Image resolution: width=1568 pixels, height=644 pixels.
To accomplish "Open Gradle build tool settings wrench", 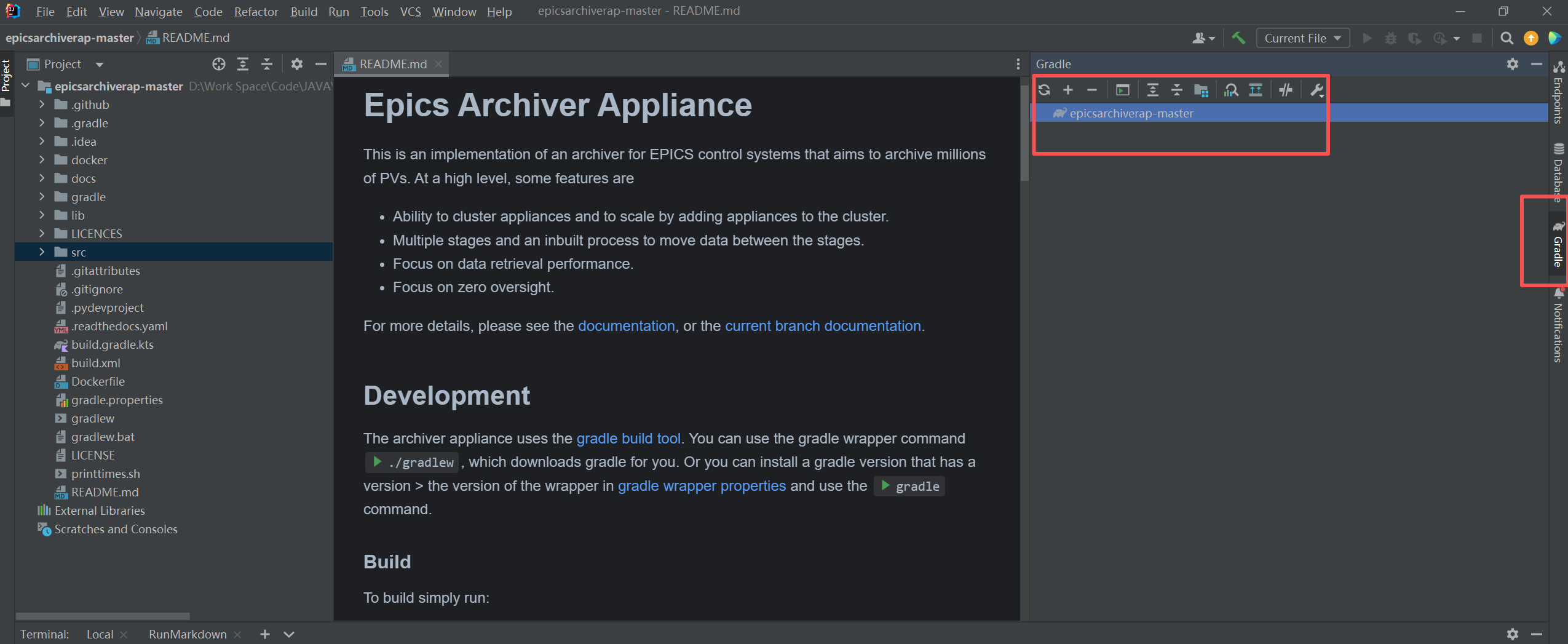I will (1317, 90).
